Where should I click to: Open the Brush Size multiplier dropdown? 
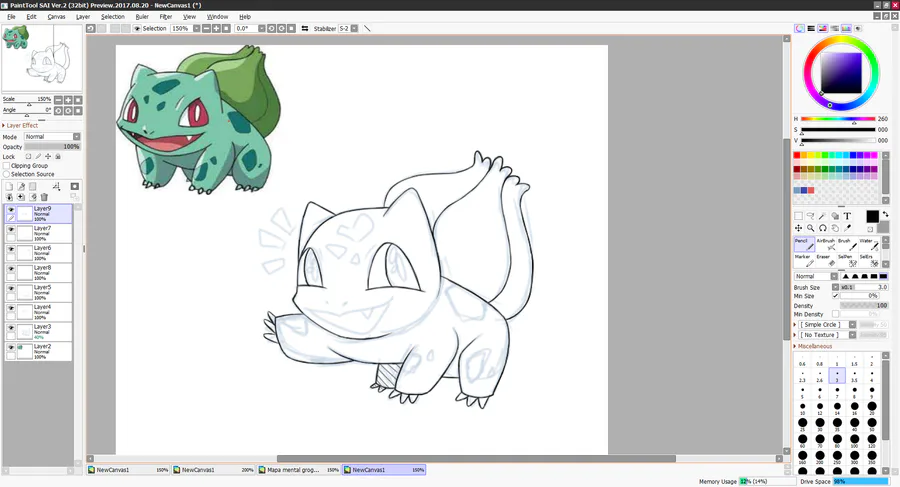click(836, 287)
